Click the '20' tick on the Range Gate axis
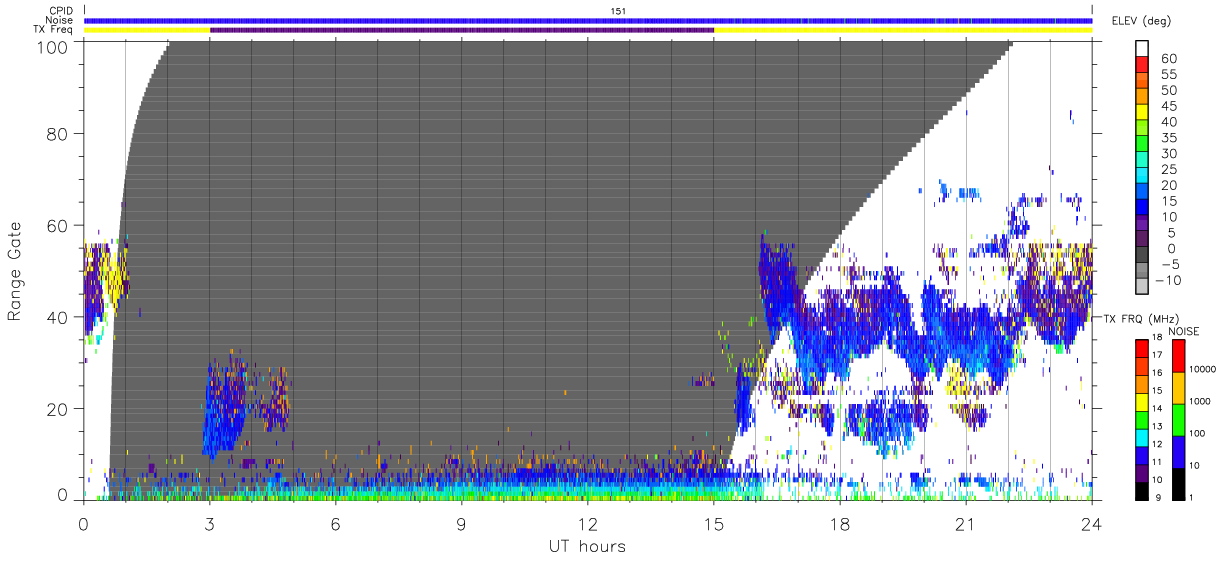This screenshot has width=1228, height=567. click(x=59, y=408)
